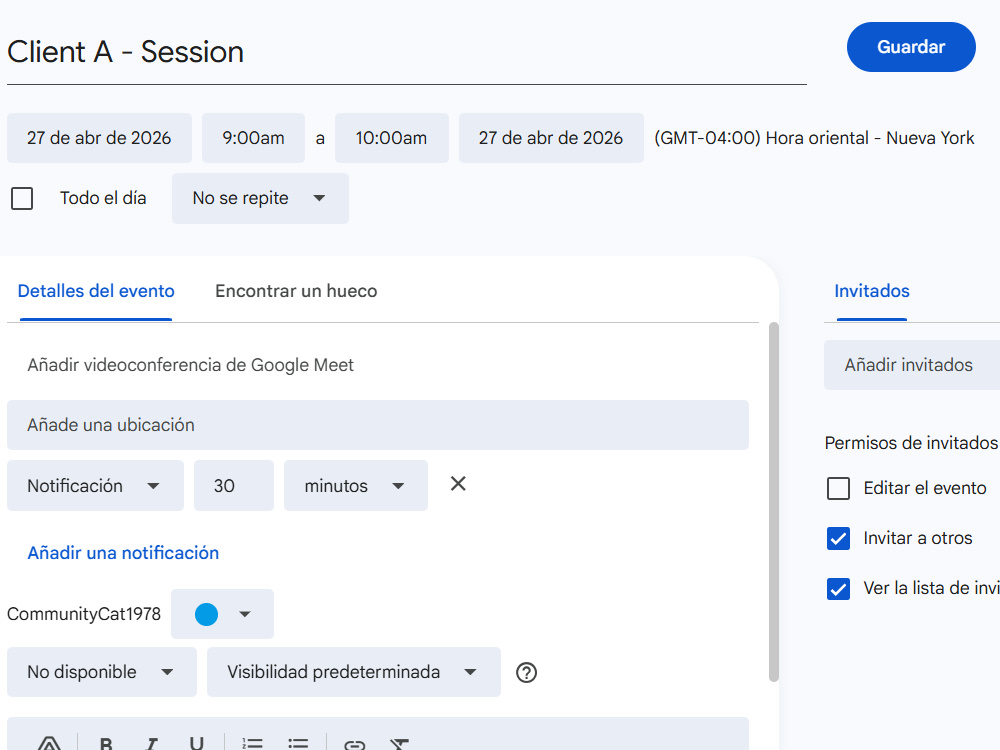Screen dimensions: 1000x750
Task: Apply underline formatting to description
Action: pos(196,743)
